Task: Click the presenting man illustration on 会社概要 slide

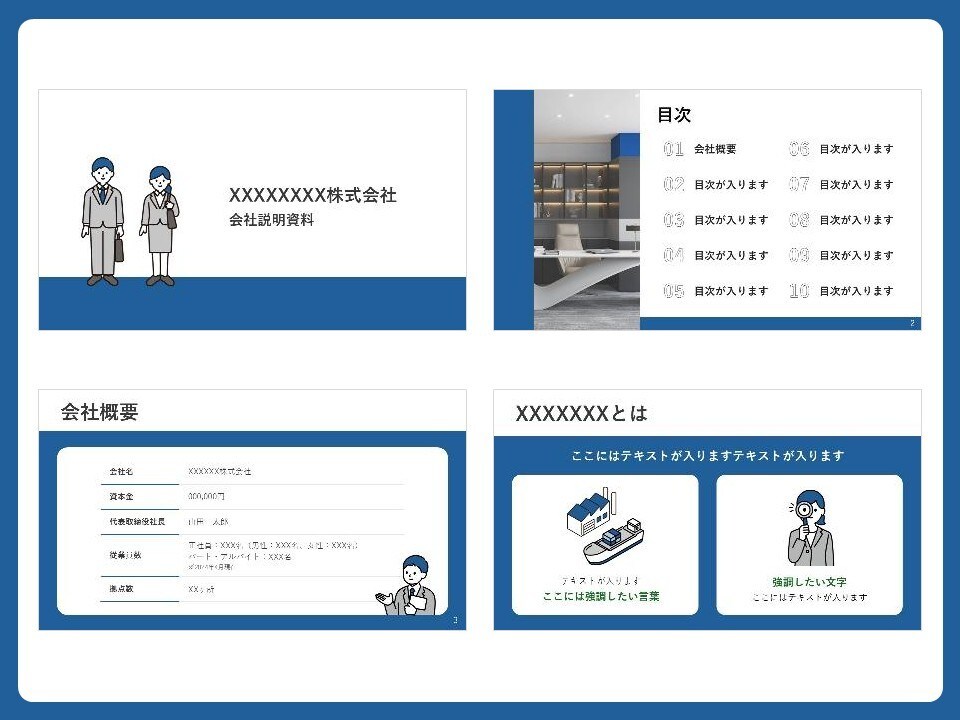Action: (x=407, y=585)
